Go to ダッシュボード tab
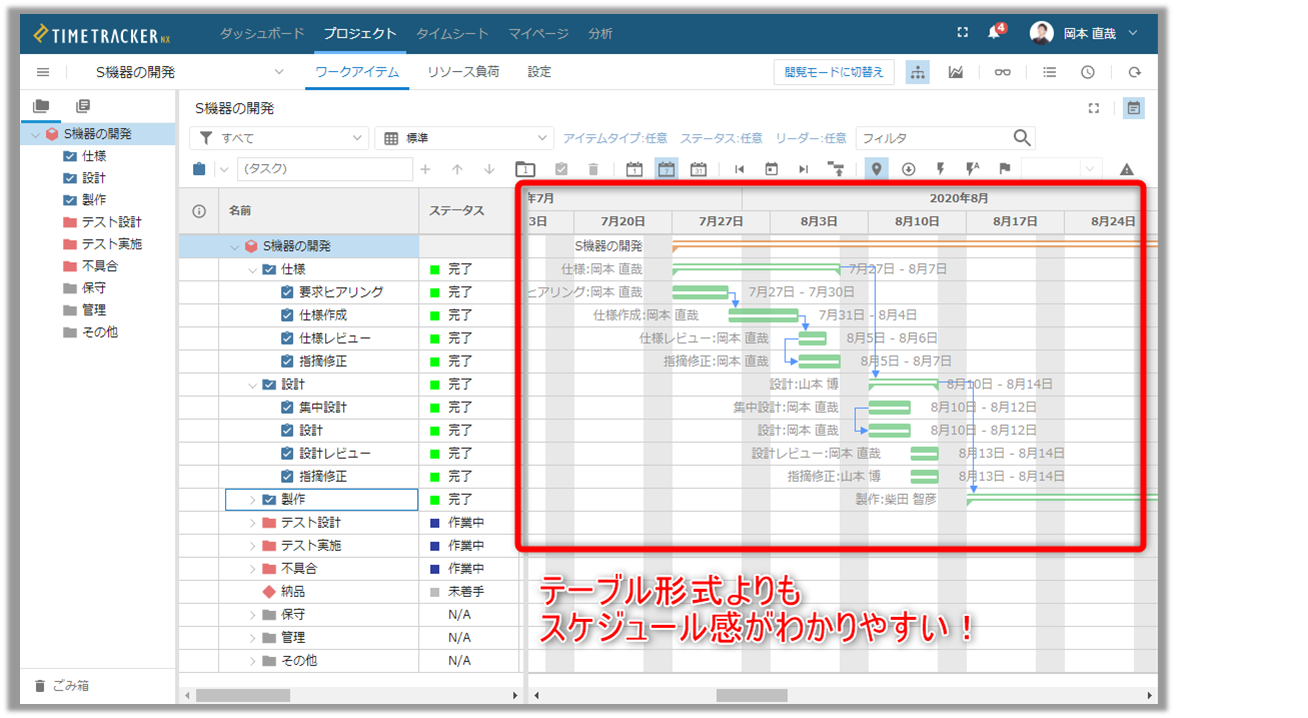This screenshot has height=718, width=1308. coord(262,33)
